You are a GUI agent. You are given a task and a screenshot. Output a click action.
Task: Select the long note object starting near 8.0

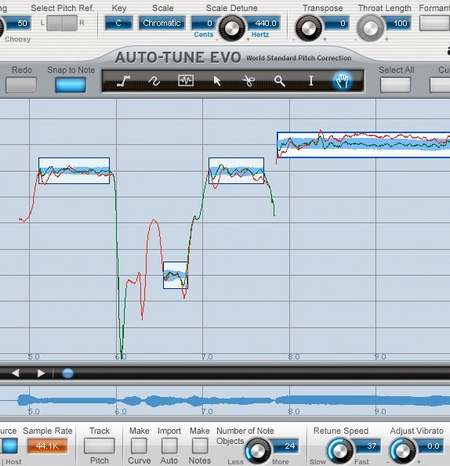(363, 145)
